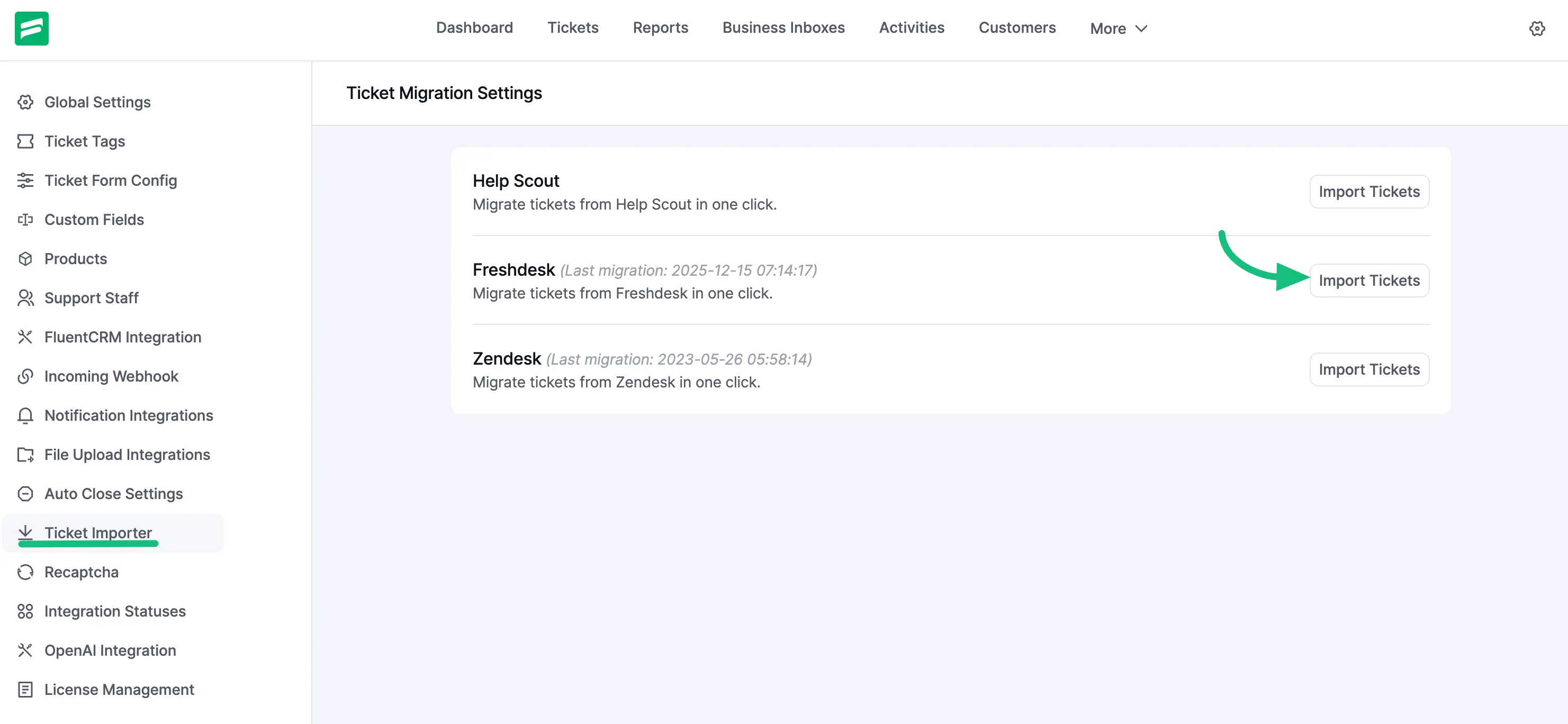Image resolution: width=1568 pixels, height=724 pixels.
Task: Click the Recaptcha refresh icon
Action: [x=25, y=572]
